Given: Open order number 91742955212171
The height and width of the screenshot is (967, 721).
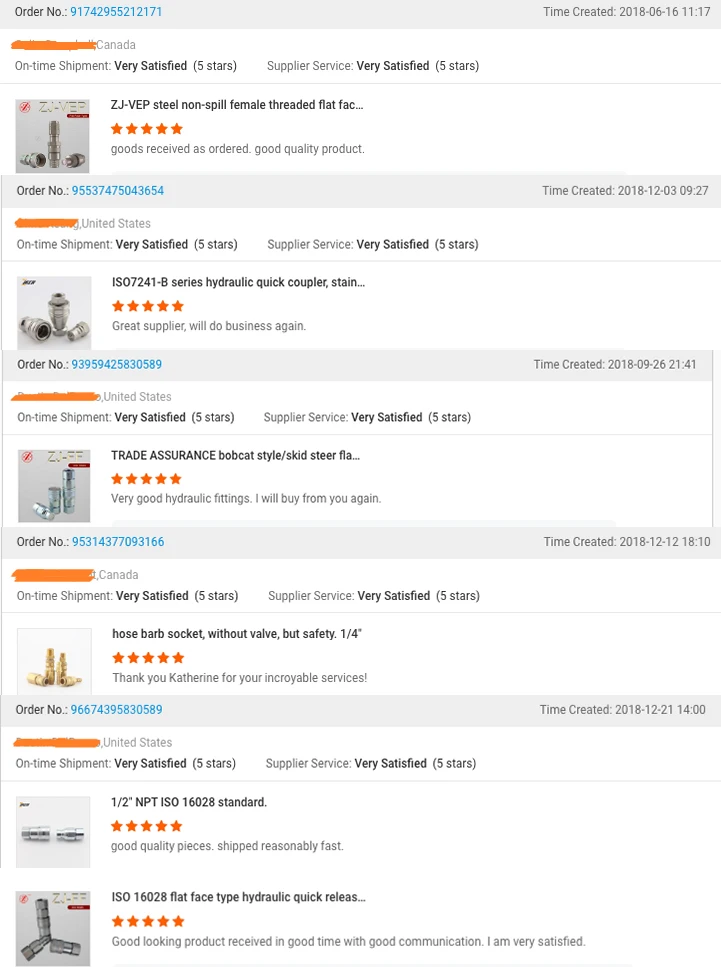Looking at the screenshot, I should 116,12.
